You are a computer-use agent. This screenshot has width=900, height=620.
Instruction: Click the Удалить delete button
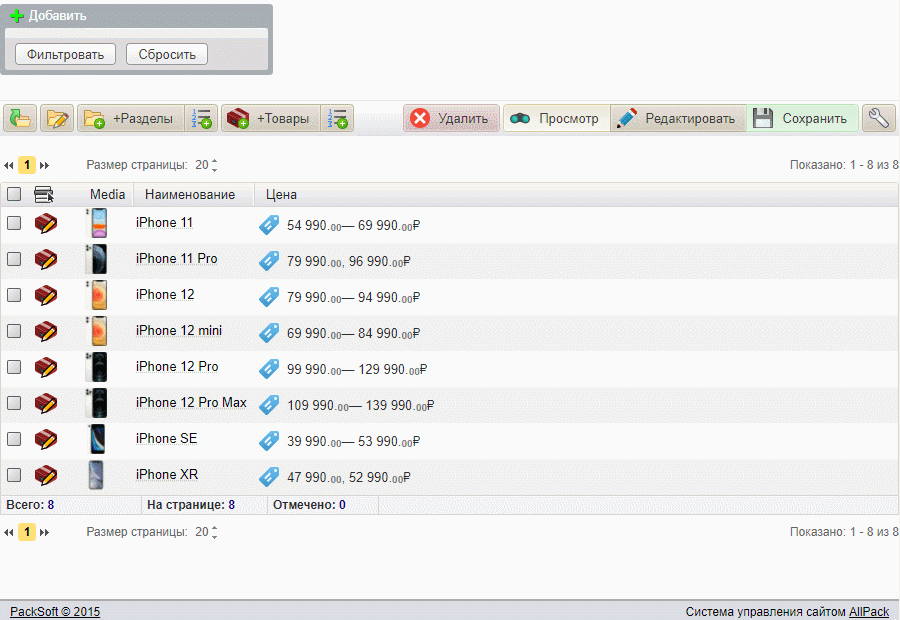(x=451, y=118)
